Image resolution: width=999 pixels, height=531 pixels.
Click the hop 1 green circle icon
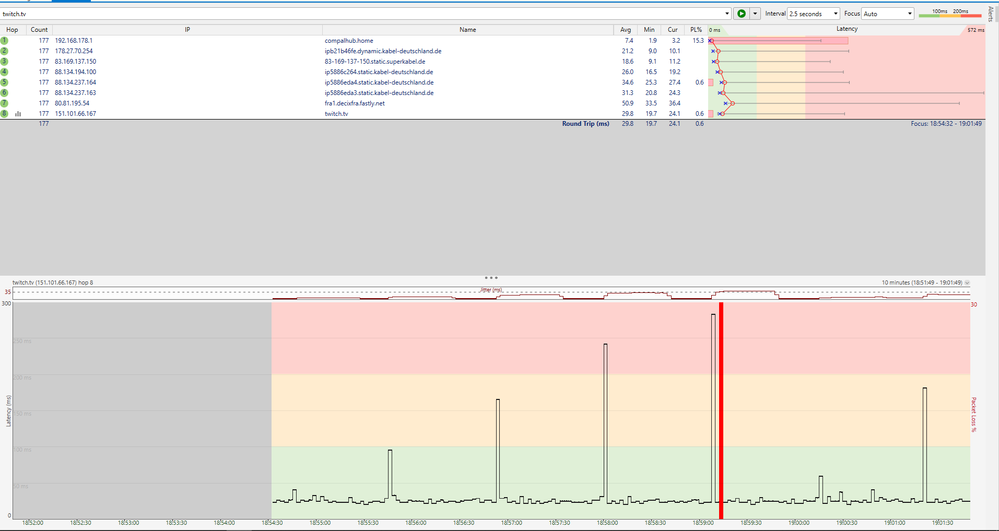tap(4, 40)
